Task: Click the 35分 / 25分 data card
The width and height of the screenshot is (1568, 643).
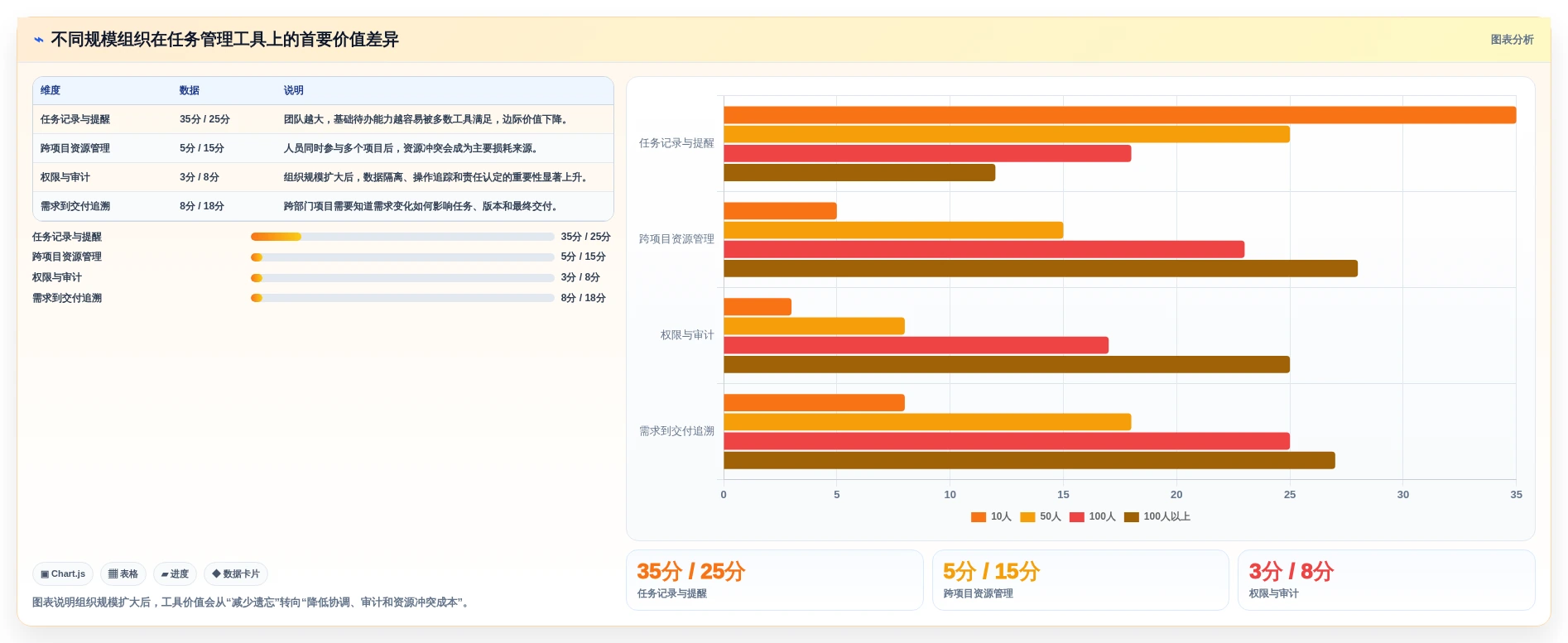Action: pyautogui.click(x=775, y=580)
